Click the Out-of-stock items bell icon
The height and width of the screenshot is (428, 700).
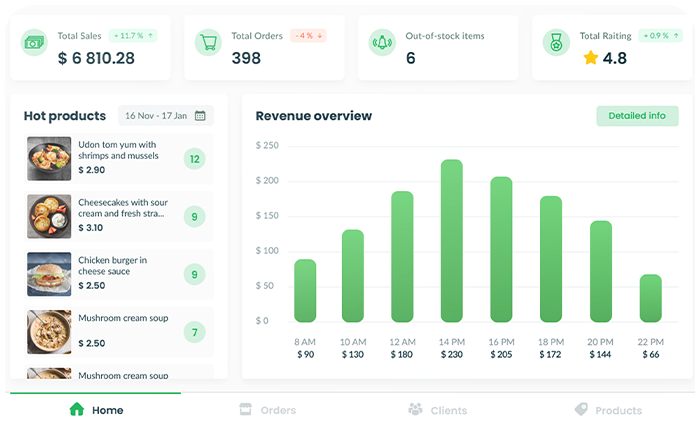point(383,43)
